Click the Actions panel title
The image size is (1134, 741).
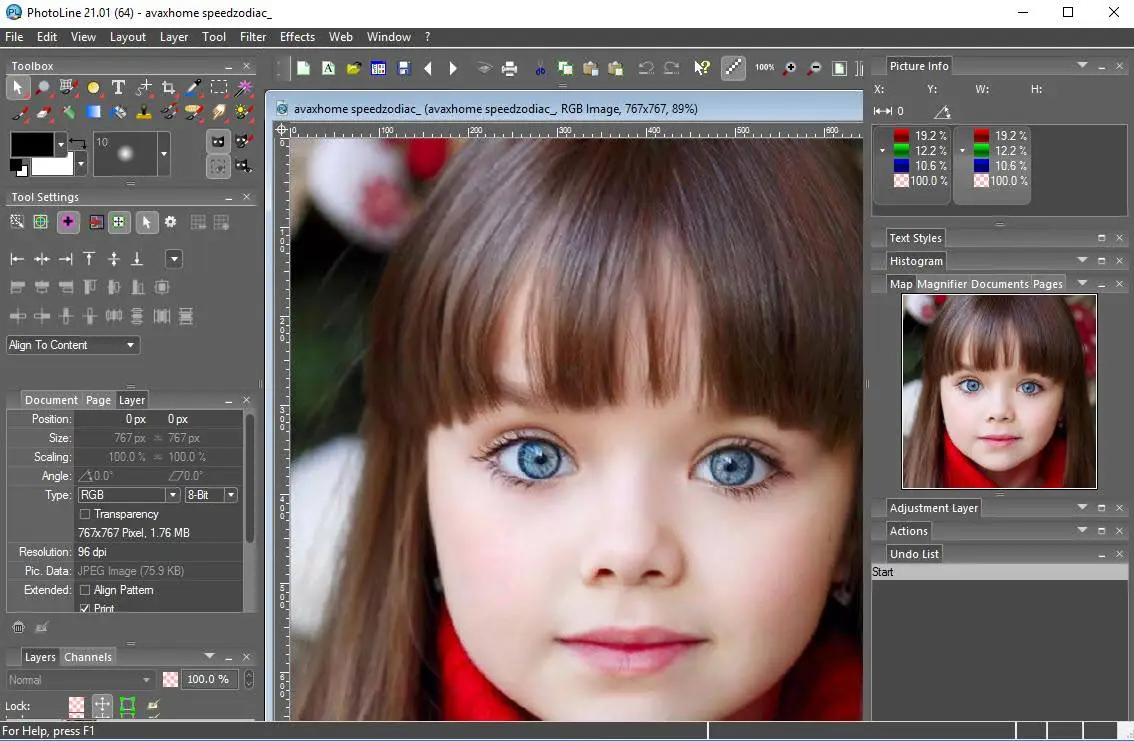908,531
